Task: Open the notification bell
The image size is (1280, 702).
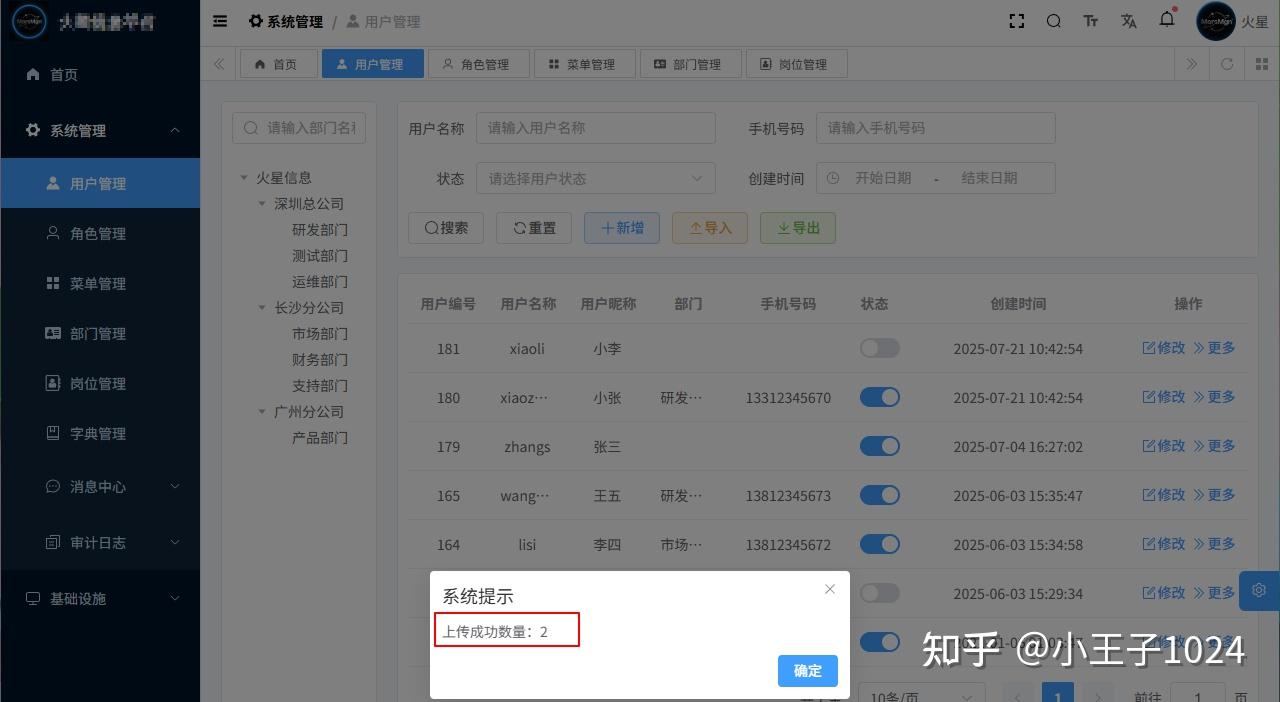Action: tap(1166, 20)
